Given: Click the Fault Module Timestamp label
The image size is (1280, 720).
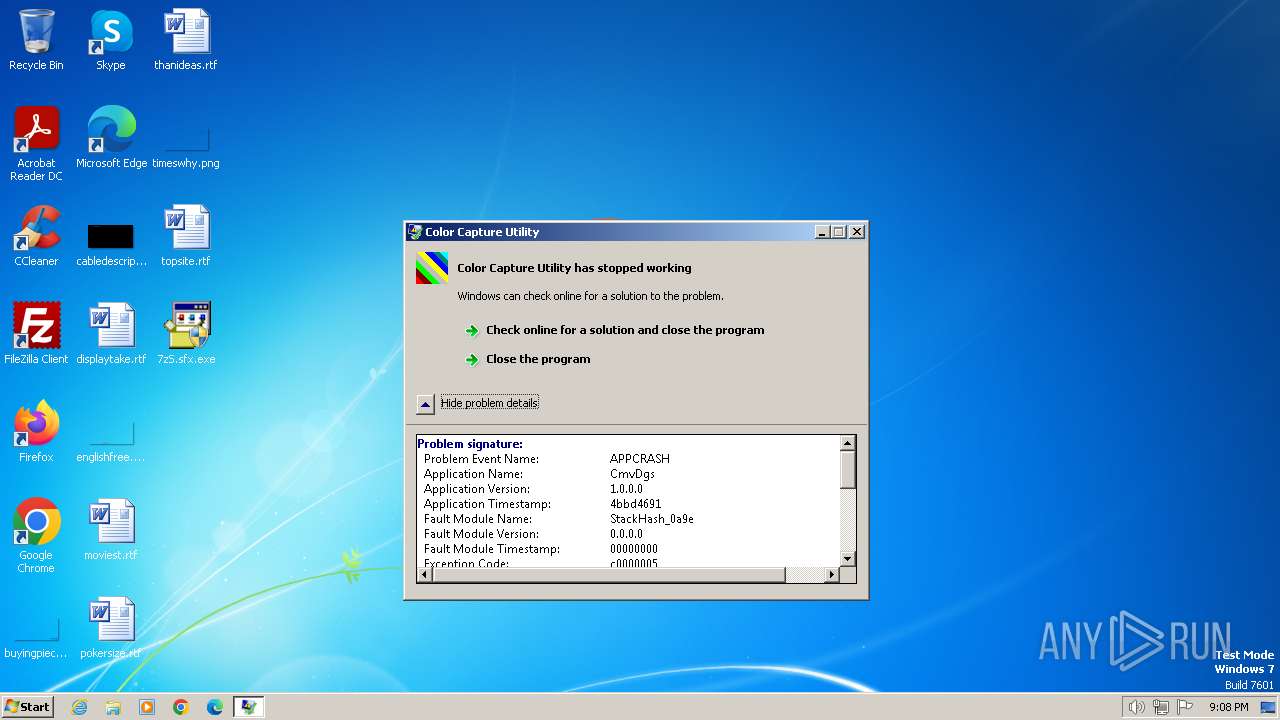Looking at the screenshot, I should [x=491, y=549].
